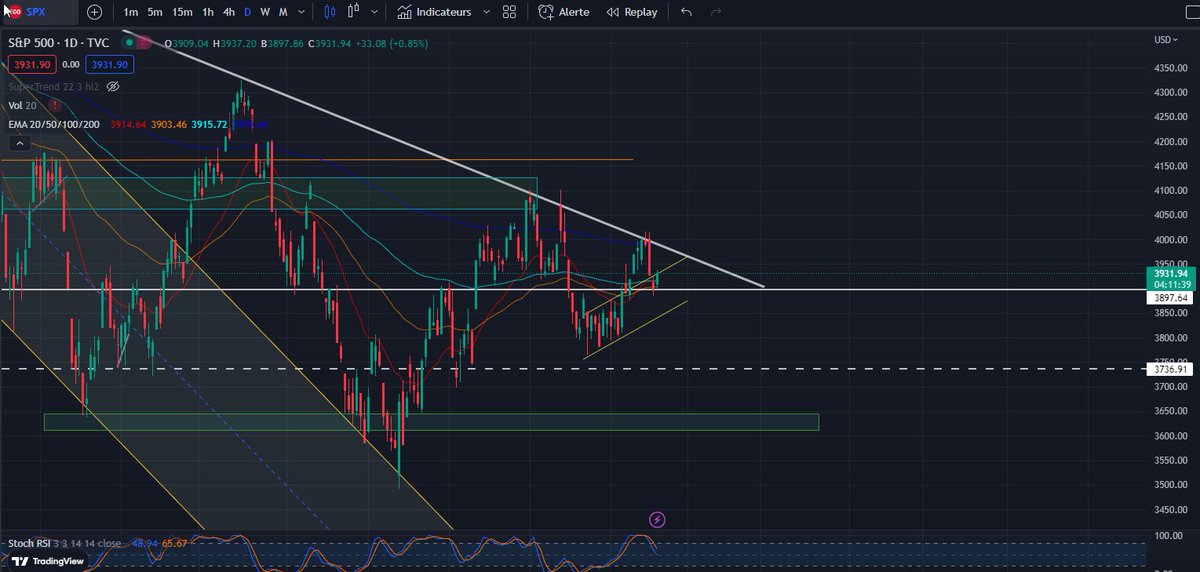Start bar Replay mode
This screenshot has width=1200, height=572.
pyautogui.click(x=632, y=12)
